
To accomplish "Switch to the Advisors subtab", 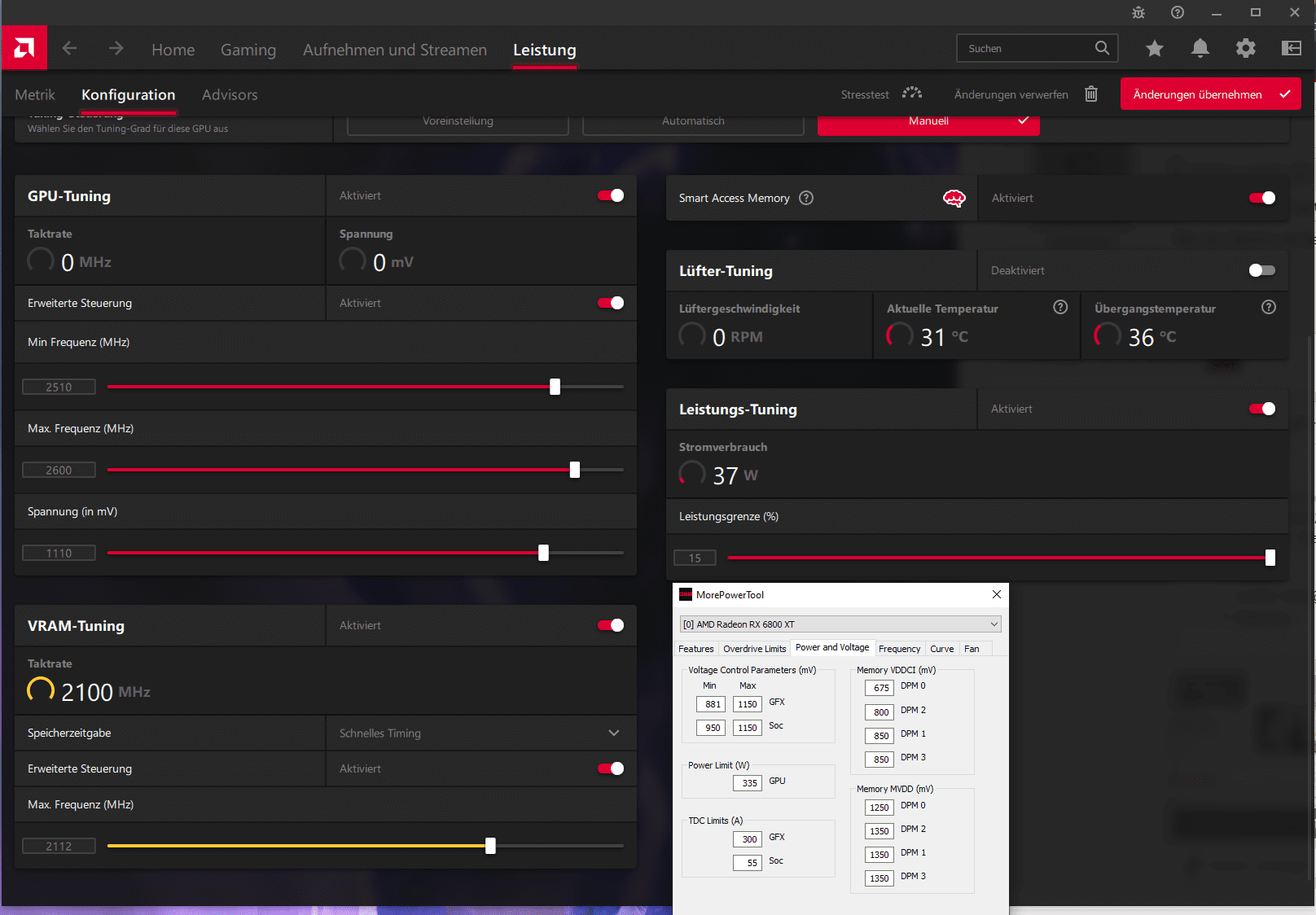I will tap(230, 94).
